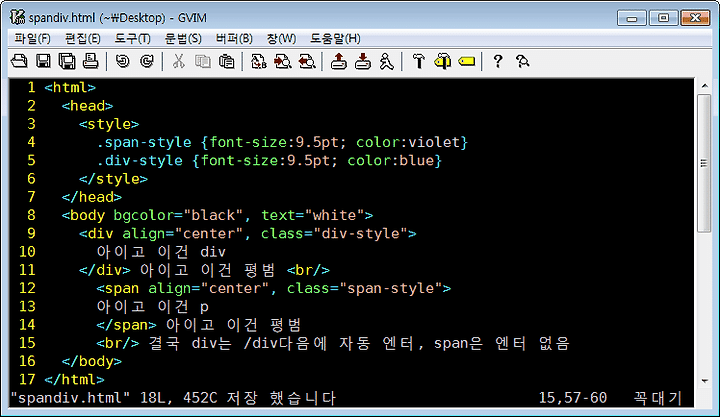Close the GVIM window
Viewport: 720px width, 417px height.
[x=695, y=18]
